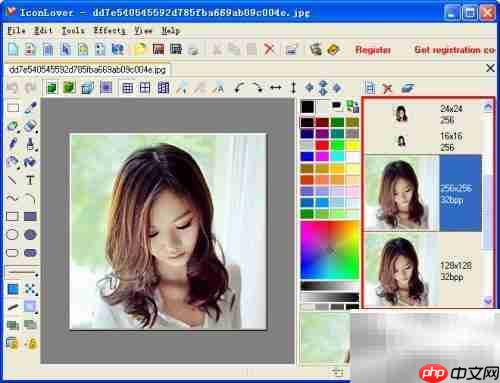Open the View menu
This screenshot has width=500, height=383.
click(x=143, y=31)
